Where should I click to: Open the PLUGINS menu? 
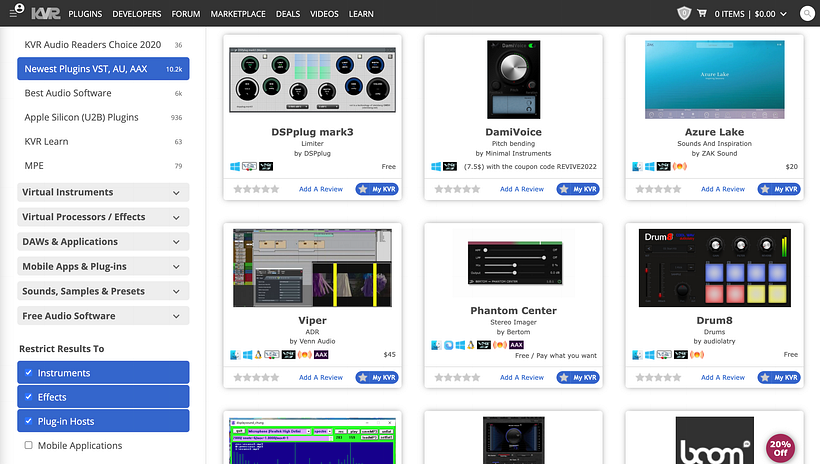click(x=85, y=14)
